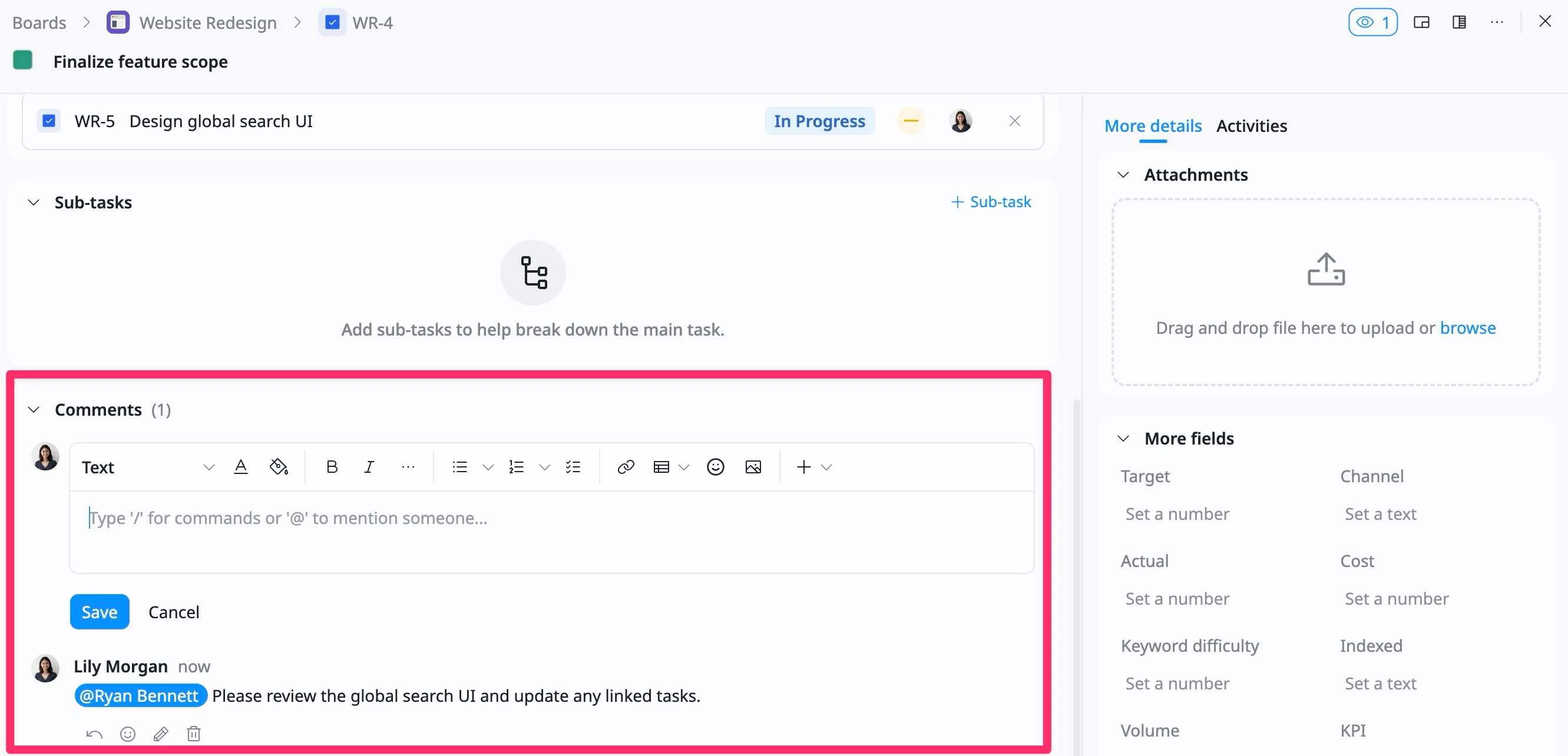This screenshot has height=756, width=1568.
Task: Click the upload icon in Attachments
Action: click(1326, 269)
